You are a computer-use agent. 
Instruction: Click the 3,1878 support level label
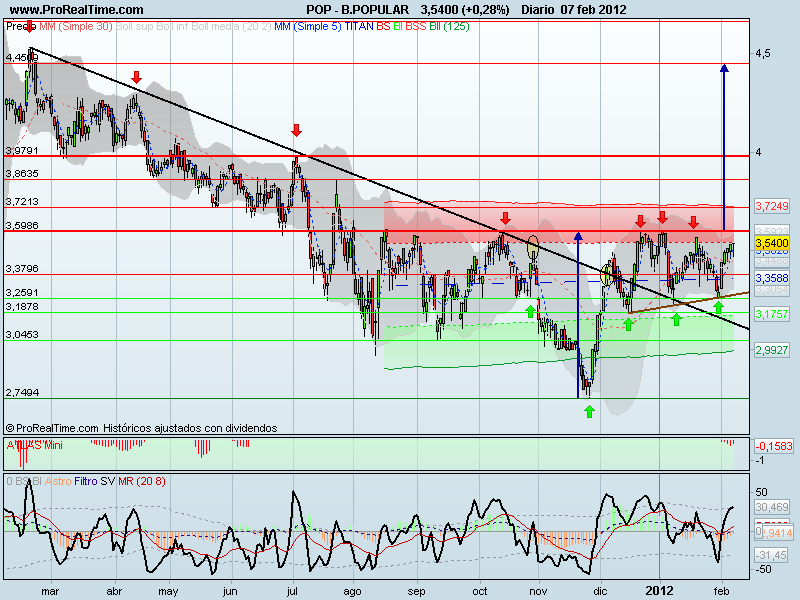[x=21, y=307]
